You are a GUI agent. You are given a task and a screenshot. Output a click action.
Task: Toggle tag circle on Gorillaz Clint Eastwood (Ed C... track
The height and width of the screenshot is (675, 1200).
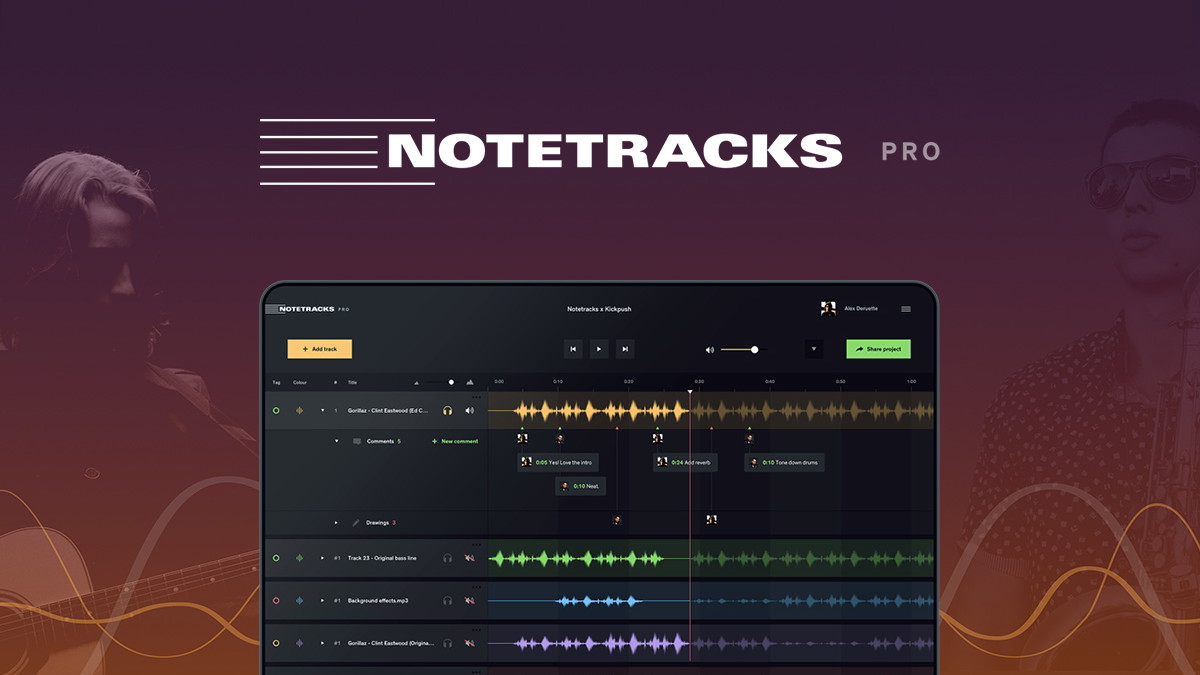[x=276, y=410]
